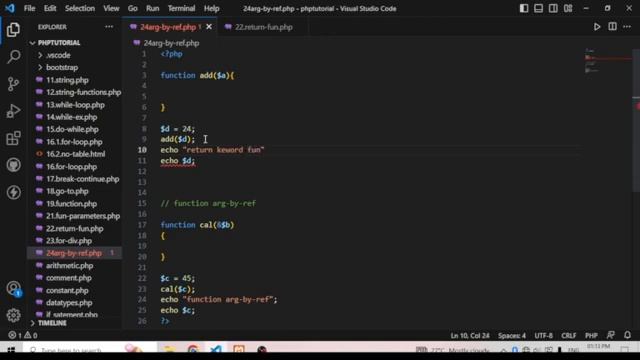The image size is (640, 360).
Task: Click Ln 10, Col 24 status entry
Action: (x=470, y=336)
